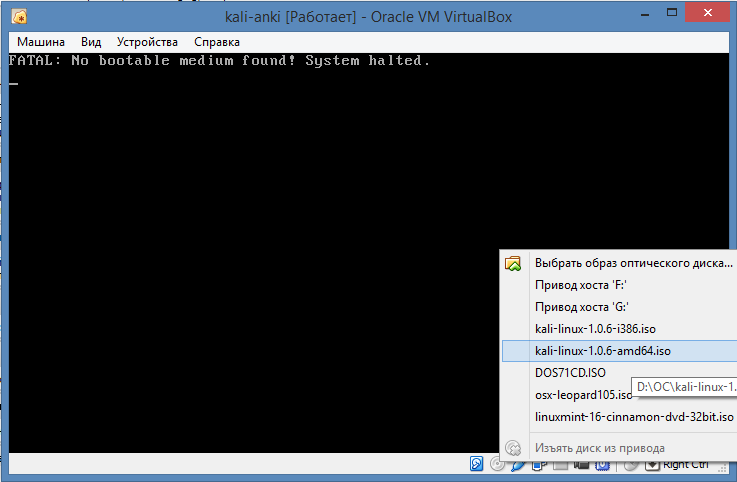Image resolution: width=737 pixels, height=482 pixels.
Task: Click the VirtualBox icon in the title bar
Action: [19, 17]
